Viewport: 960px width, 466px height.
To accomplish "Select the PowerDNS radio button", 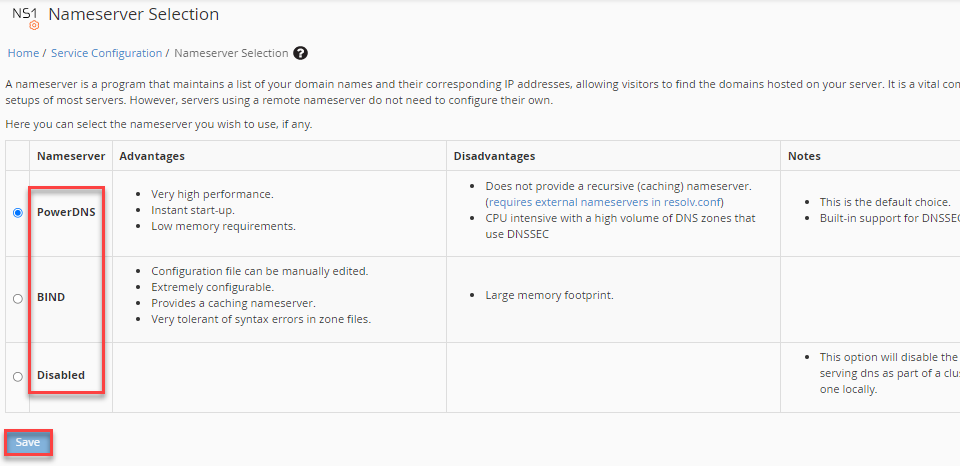I will click(x=18, y=213).
